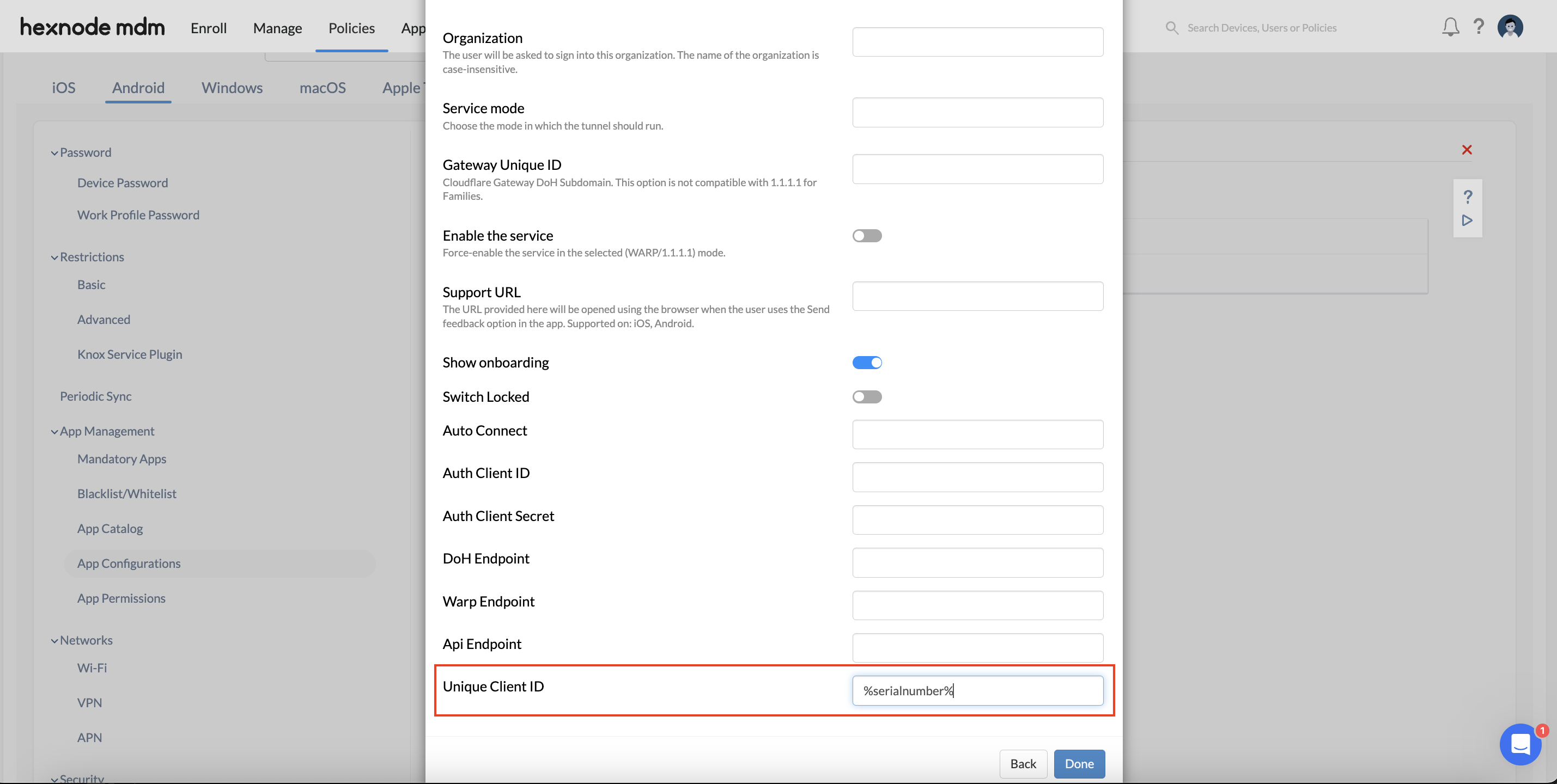Click the side panel play video icon
The height and width of the screenshot is (784, 1557).
1467,220
